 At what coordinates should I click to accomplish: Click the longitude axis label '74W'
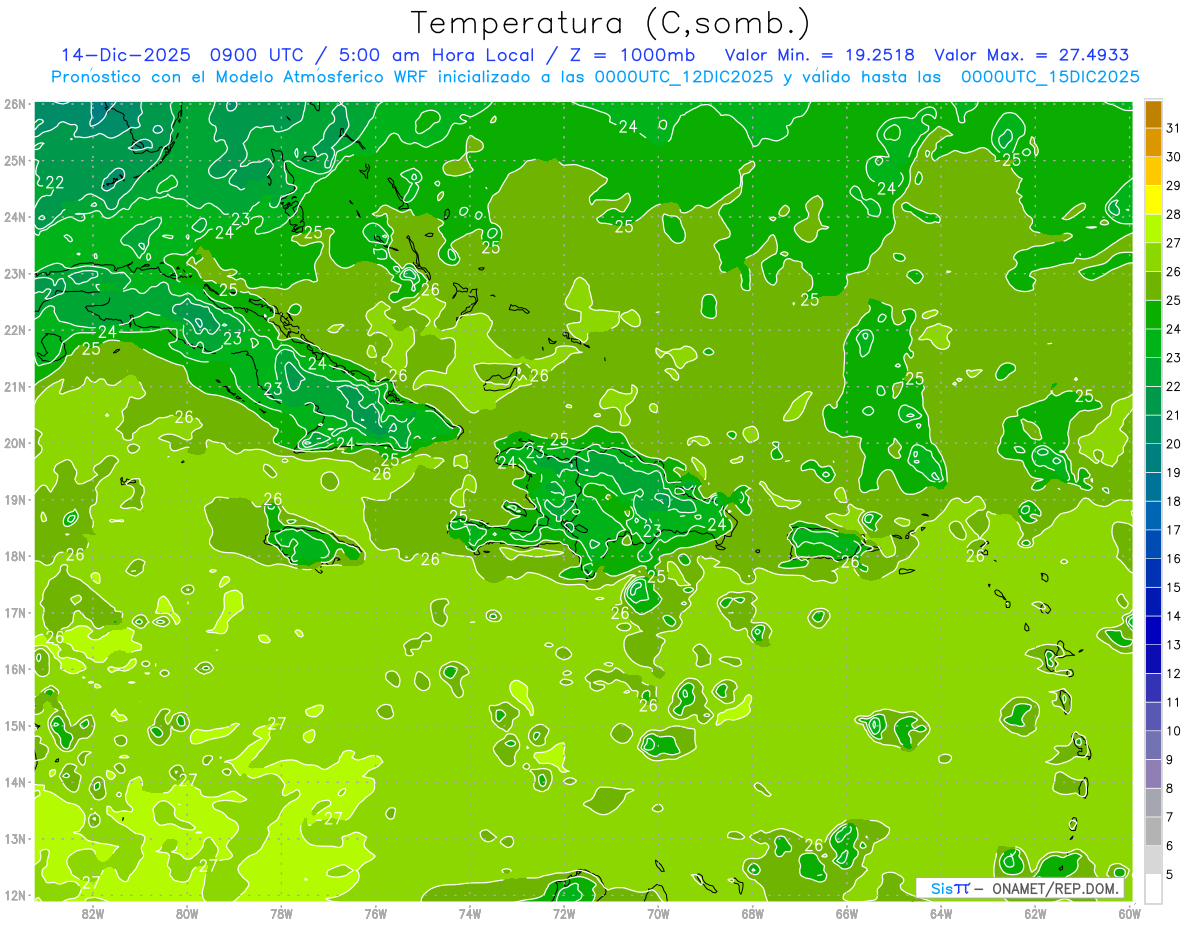pyautogui.click(x=469, y=913)
